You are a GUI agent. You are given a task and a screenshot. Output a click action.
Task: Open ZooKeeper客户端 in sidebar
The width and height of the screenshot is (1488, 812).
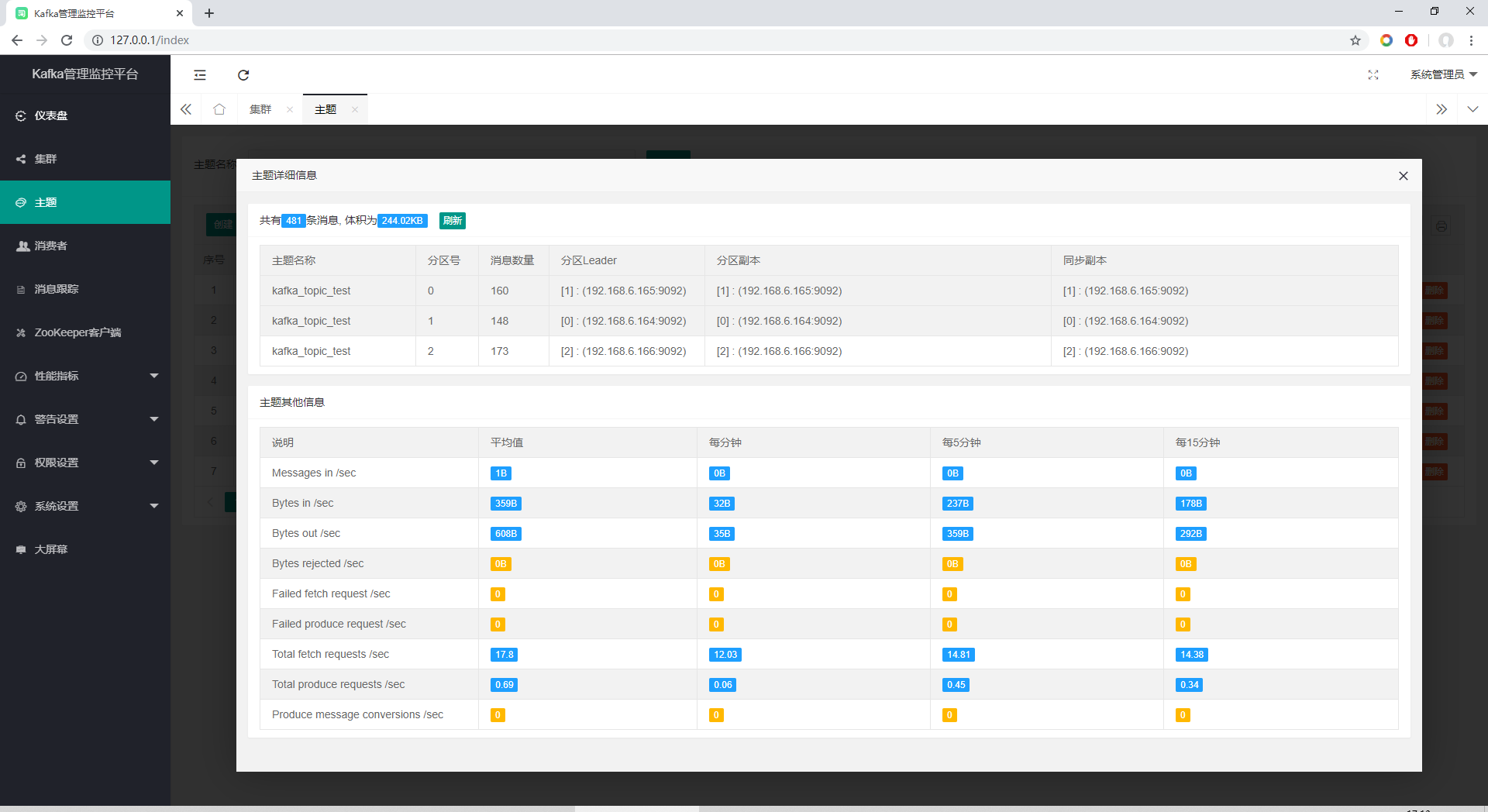coord(85,332)
